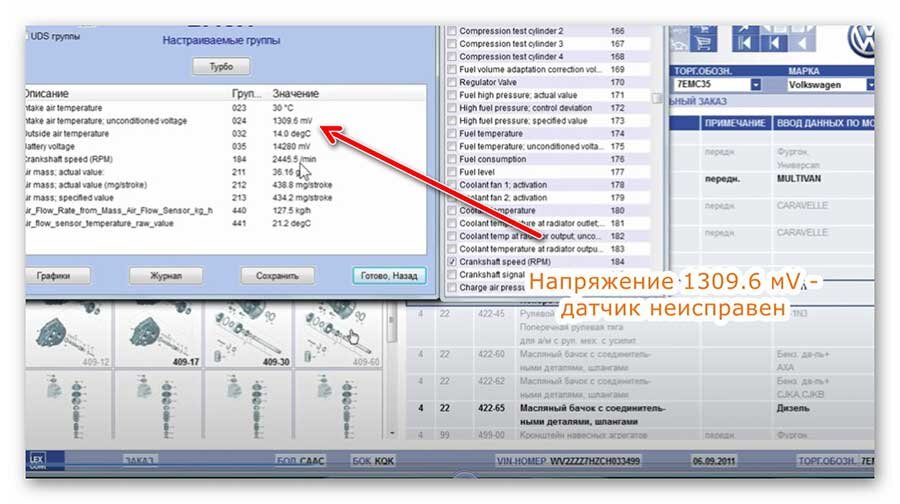This screenshot has height=504, width=900.
Task: Select the Crankshaft speed (RPM) 184 row
Action: [x=226, y=159]
